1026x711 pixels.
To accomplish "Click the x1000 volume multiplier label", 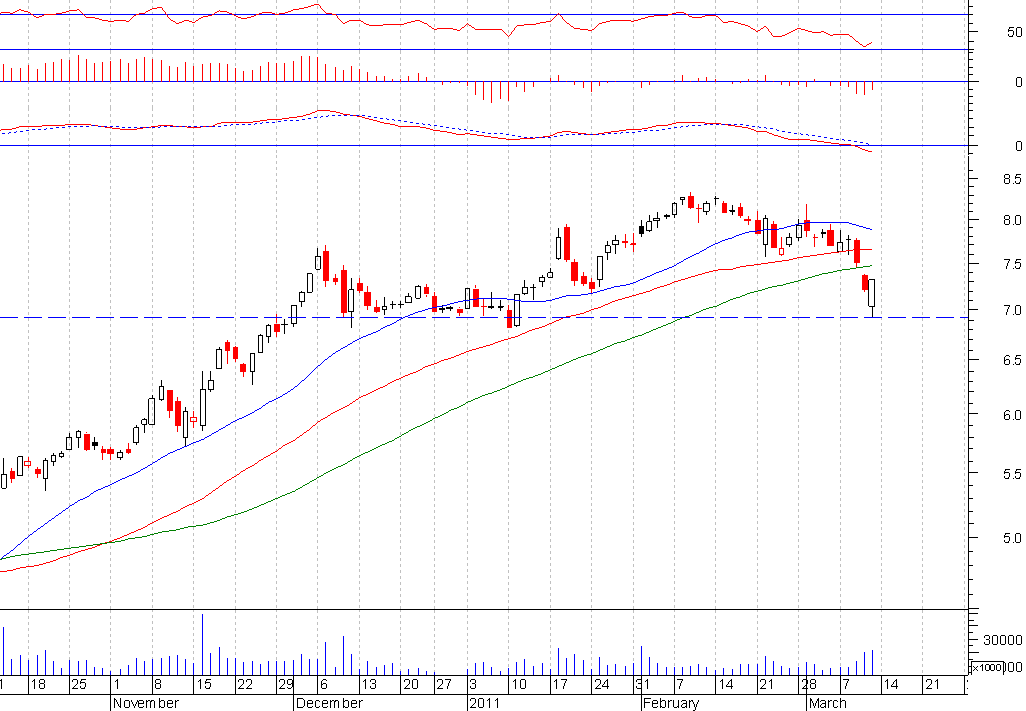I will point(986,667).
